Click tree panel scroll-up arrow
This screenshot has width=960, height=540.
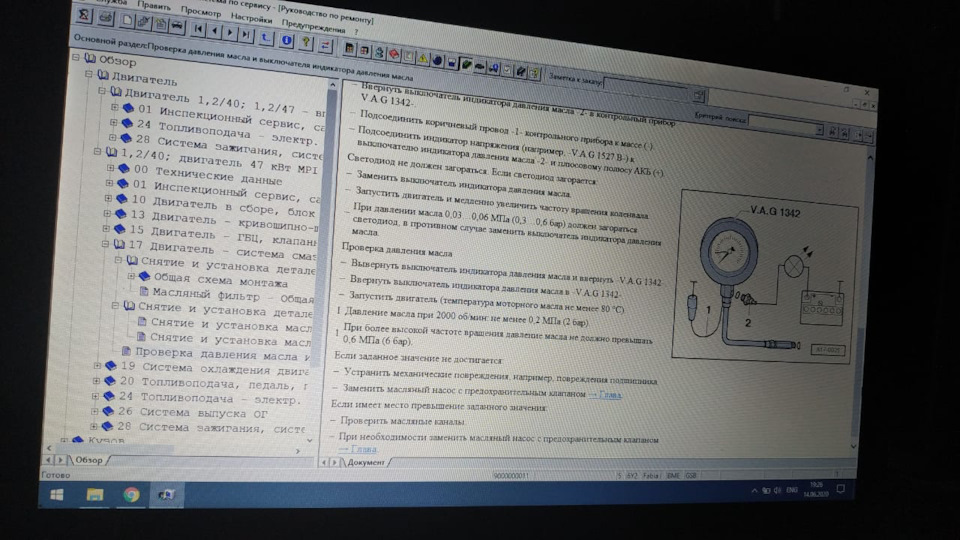(x=333, y=84)
